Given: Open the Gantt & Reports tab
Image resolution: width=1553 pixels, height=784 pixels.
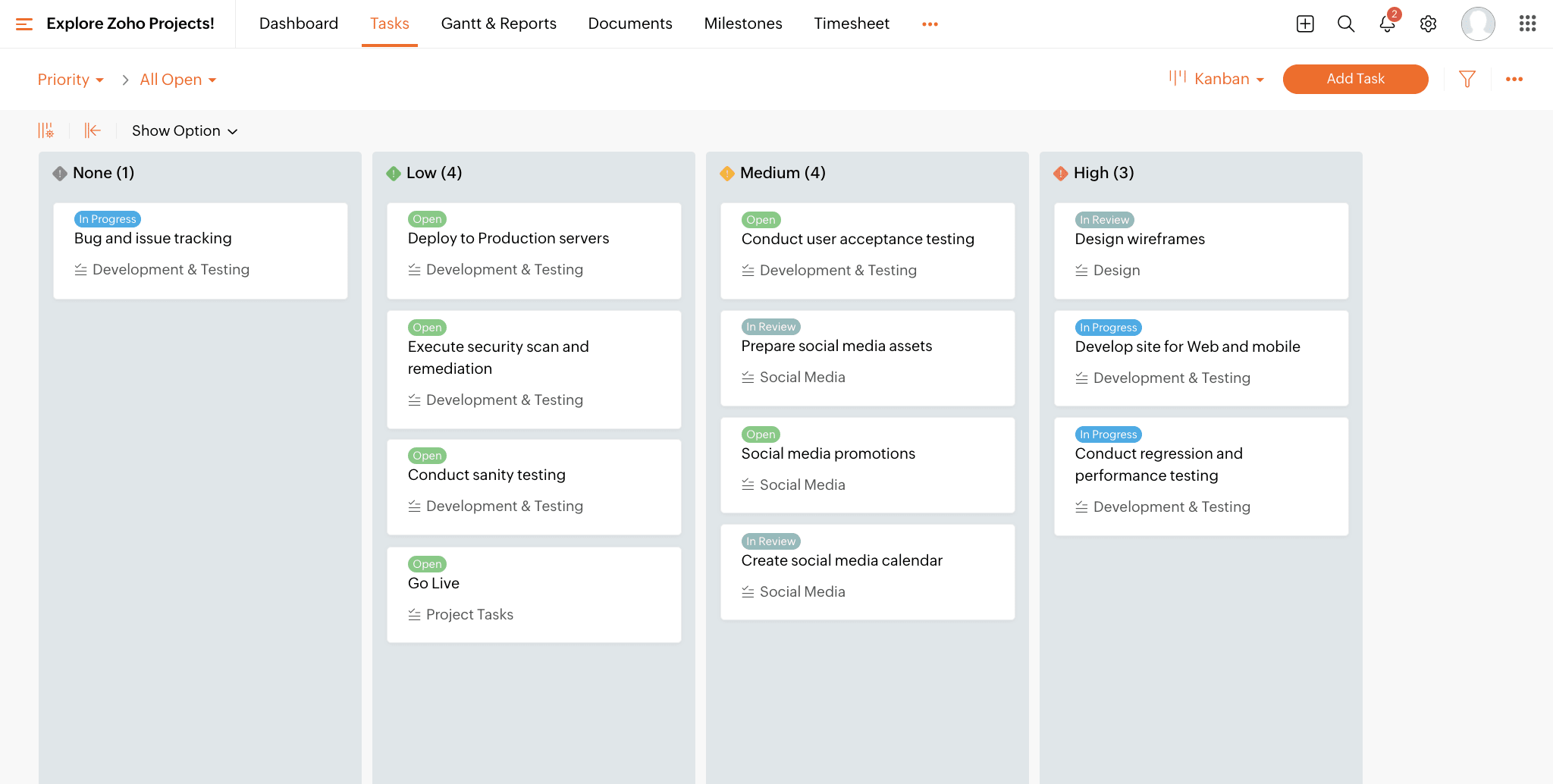Looking at the screenshot, I should 498,24.
